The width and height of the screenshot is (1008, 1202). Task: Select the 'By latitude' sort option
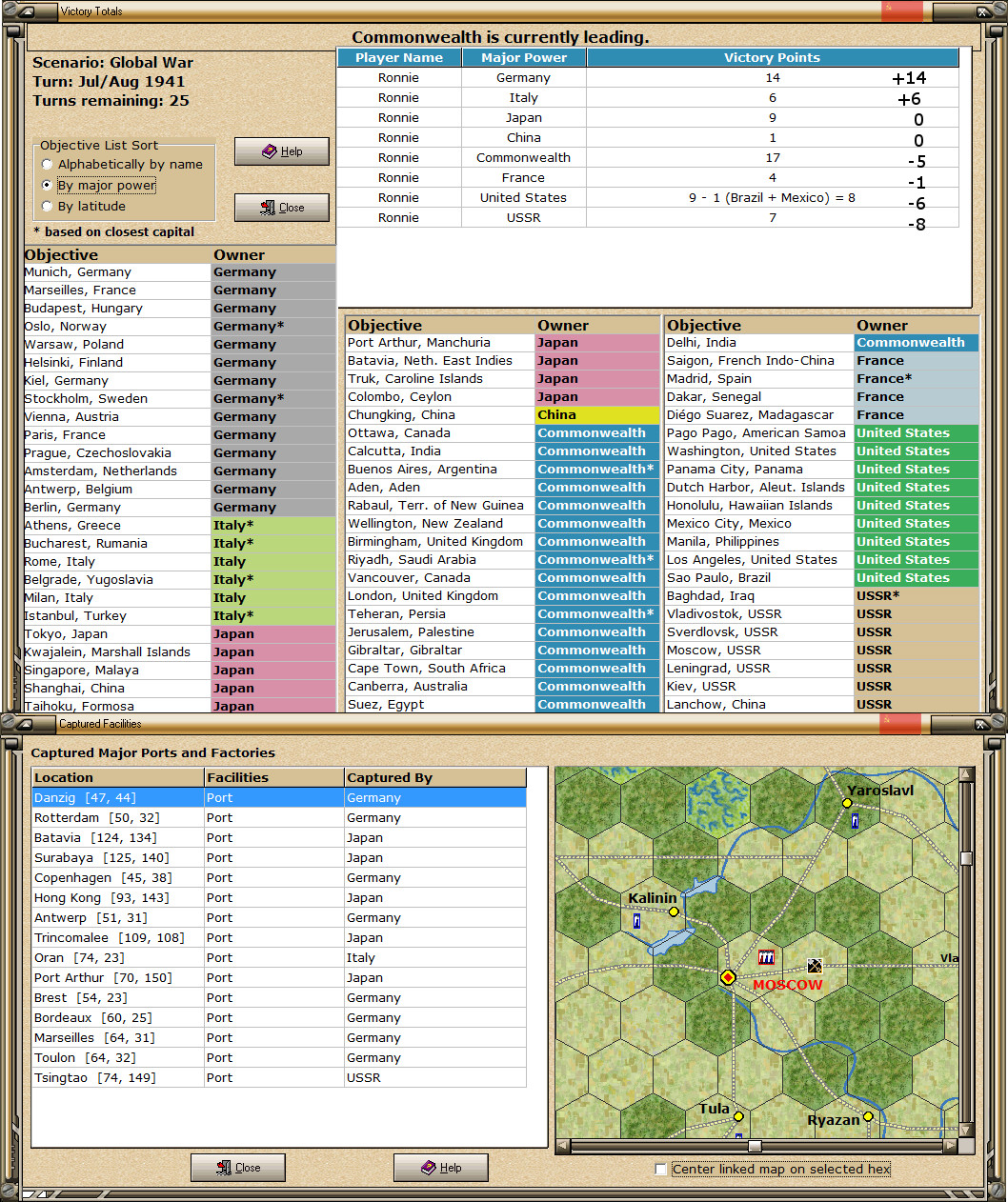tap(47, 206)
